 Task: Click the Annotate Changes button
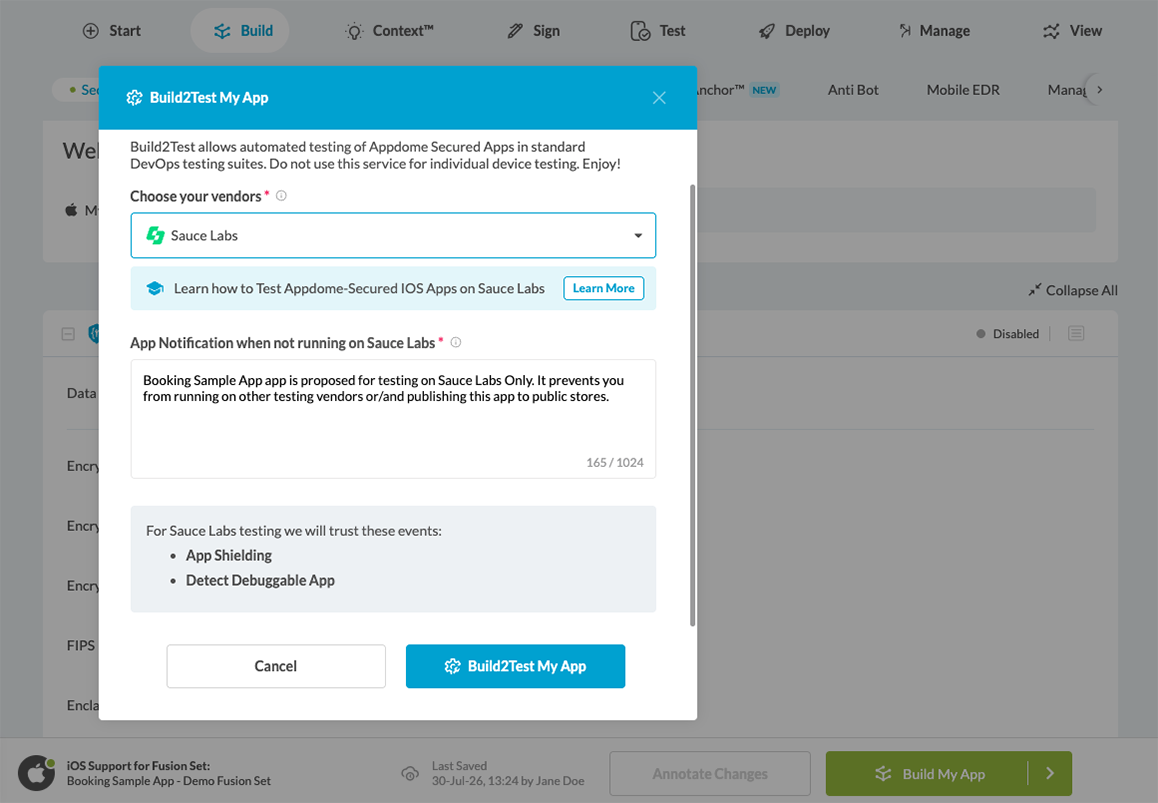[x=710, y=773]
